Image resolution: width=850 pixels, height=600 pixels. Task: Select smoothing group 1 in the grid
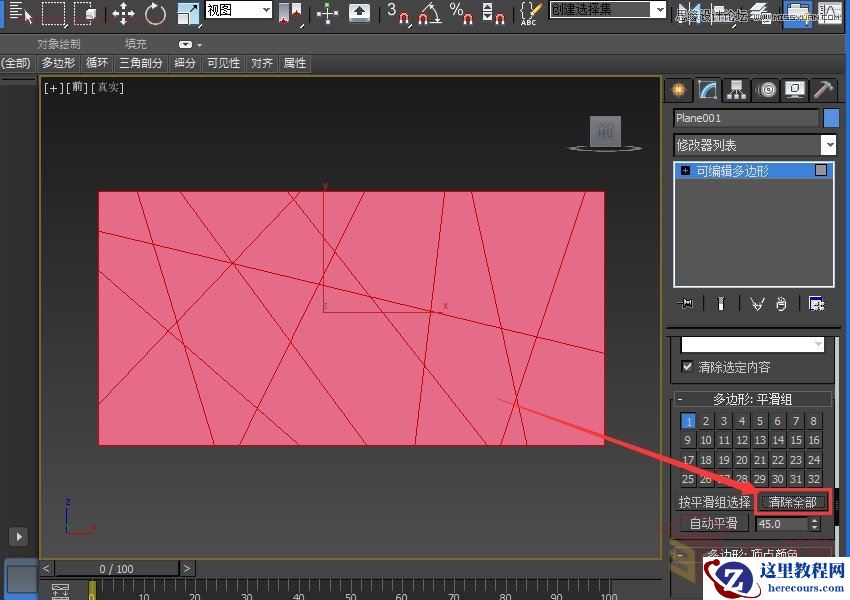[x=689, y=421]
